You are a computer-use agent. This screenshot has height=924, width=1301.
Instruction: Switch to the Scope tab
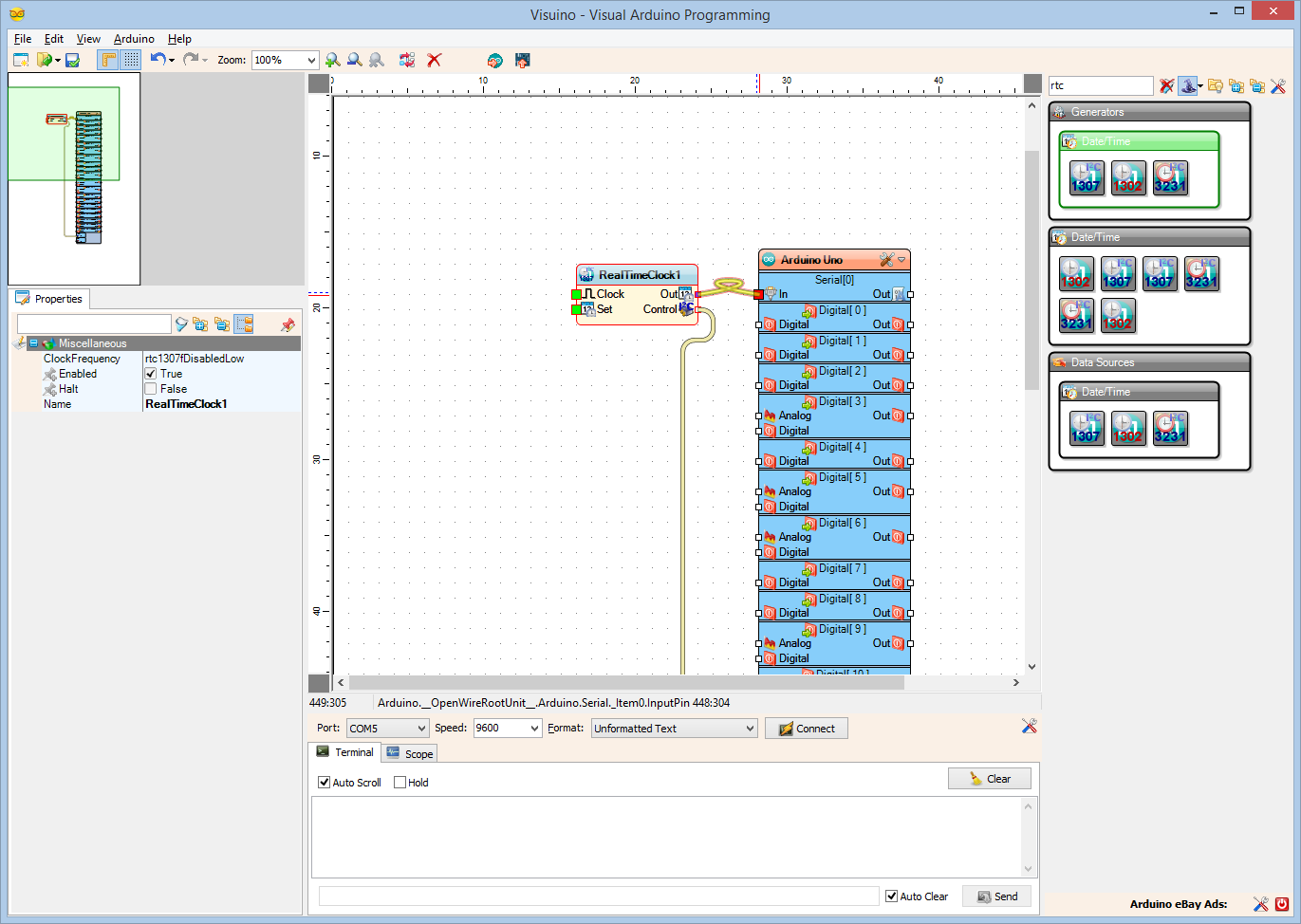[410, 754]
